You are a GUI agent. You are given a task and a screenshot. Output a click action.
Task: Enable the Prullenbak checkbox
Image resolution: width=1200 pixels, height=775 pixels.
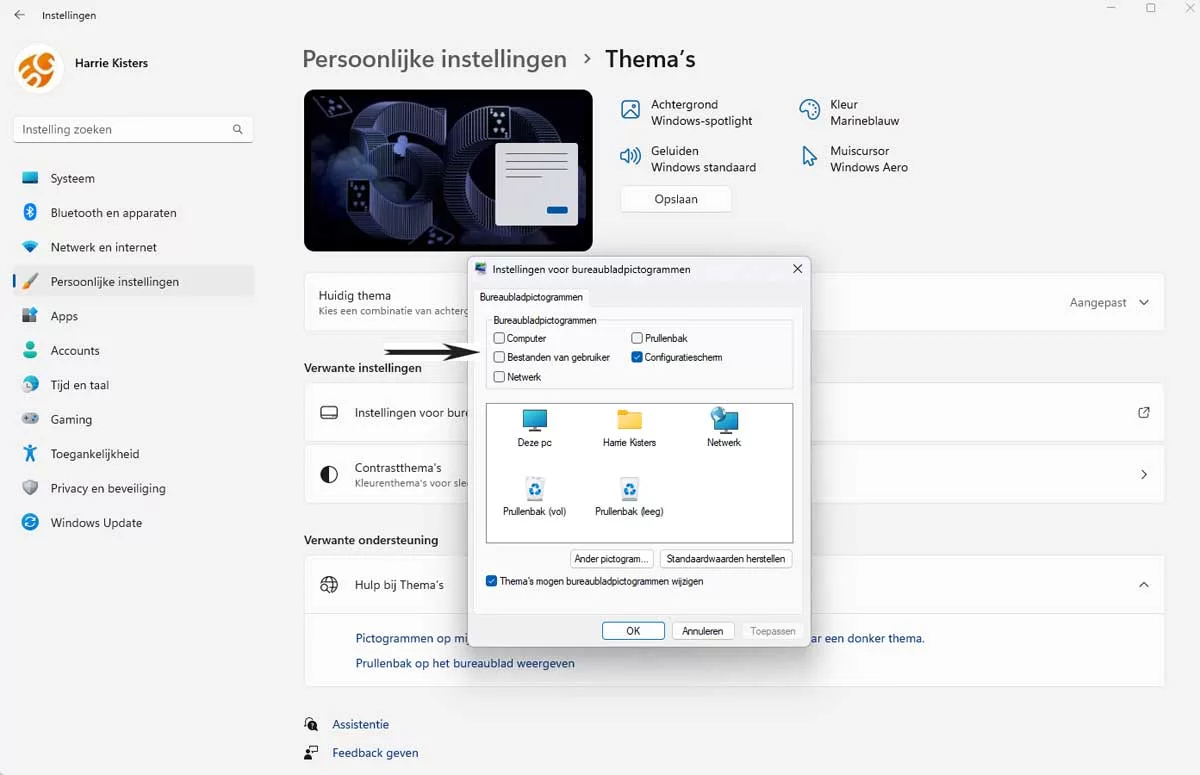(637, 339)
